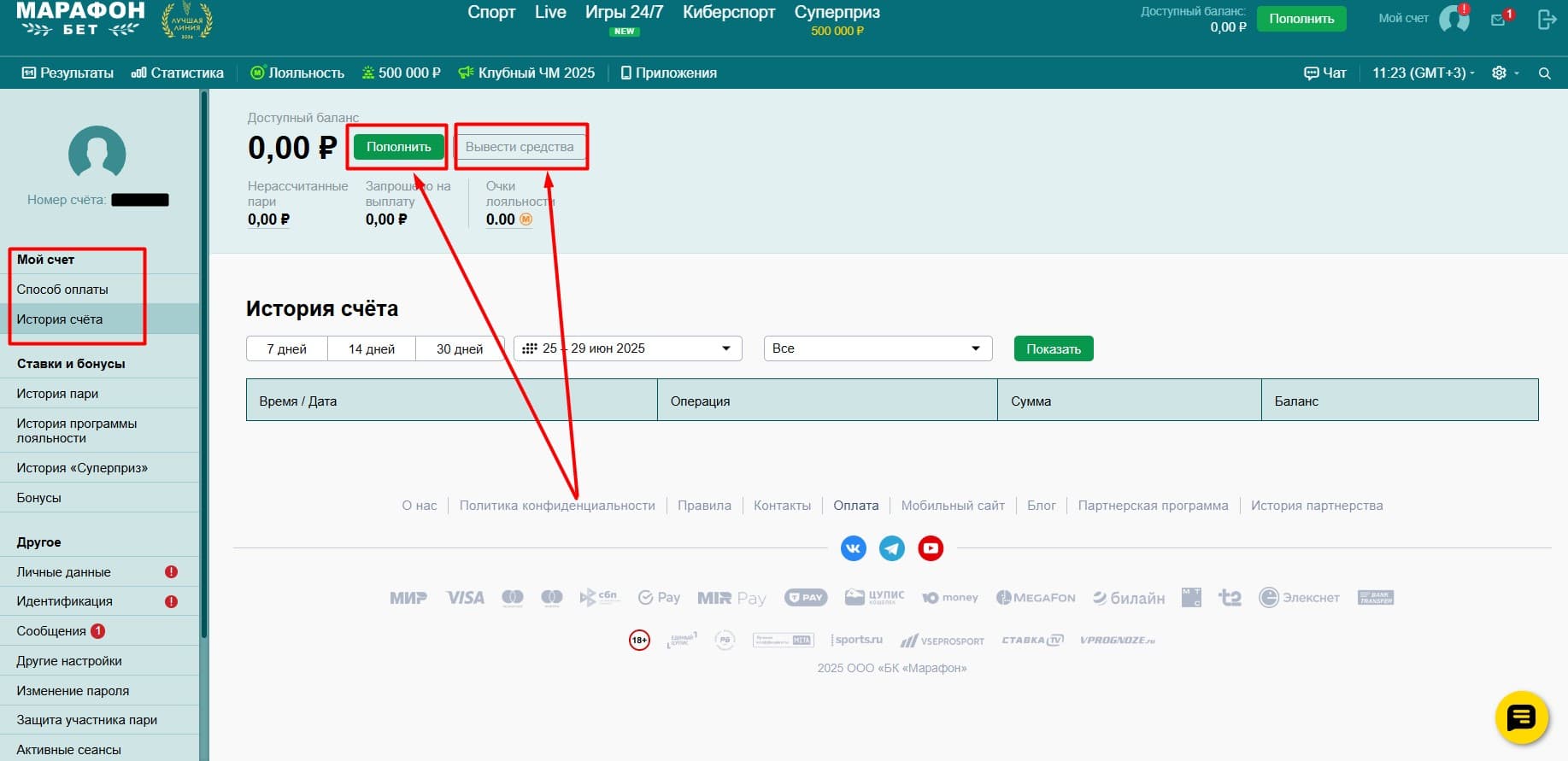This screenshot has width=1568, height=761.
Task: Open Клубный ЧМ 2025 promo
Action: pyautogui.click(x=526, y=73)
